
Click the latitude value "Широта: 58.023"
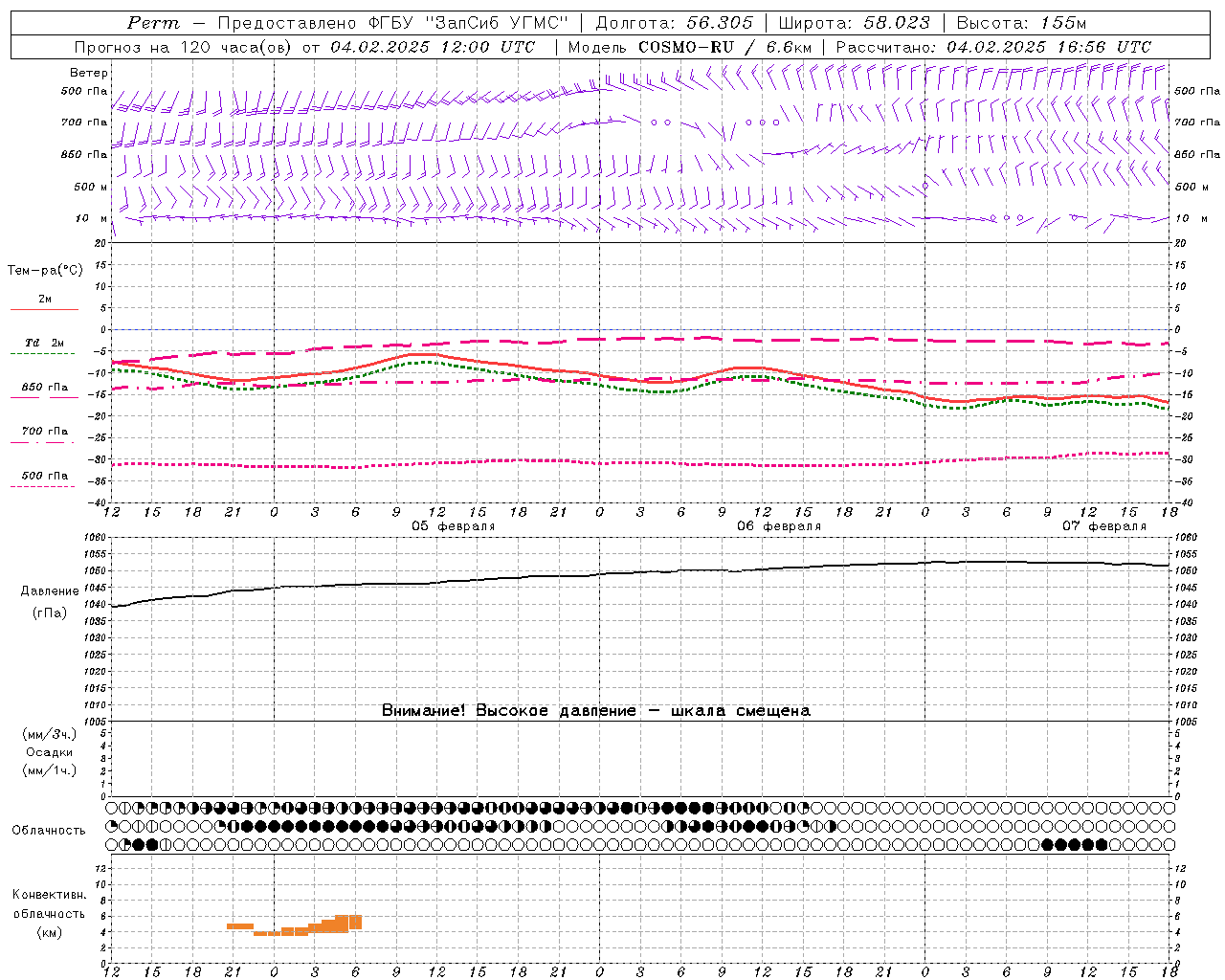(854, 23)
